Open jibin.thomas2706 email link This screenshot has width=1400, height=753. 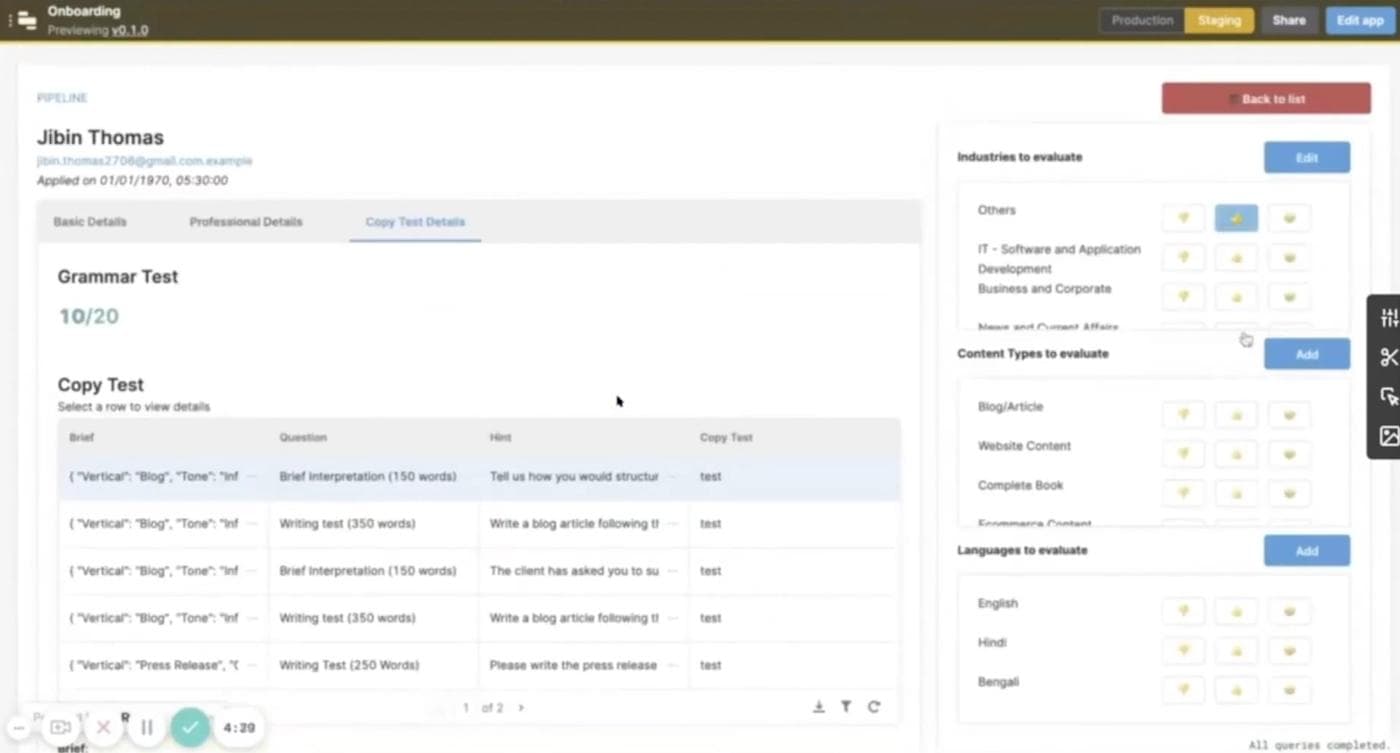(145, 160)
